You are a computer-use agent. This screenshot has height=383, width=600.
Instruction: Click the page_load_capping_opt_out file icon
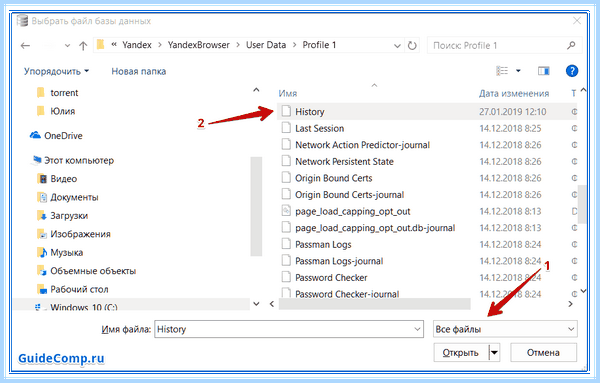286,211
